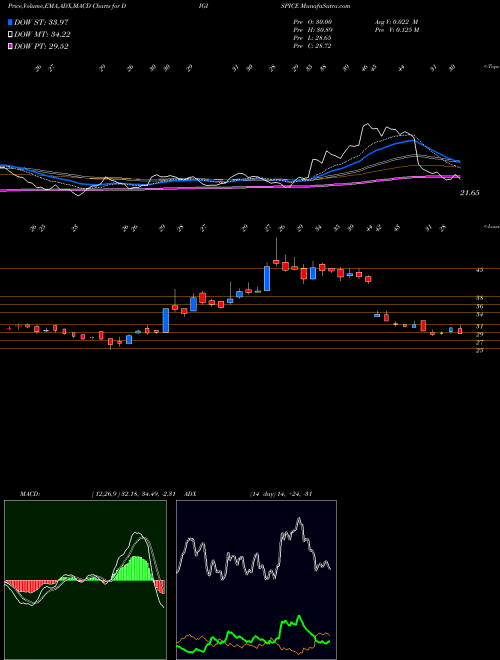Click the ADX label above blue panel
The image size is (500, 660).
(190, 494)
